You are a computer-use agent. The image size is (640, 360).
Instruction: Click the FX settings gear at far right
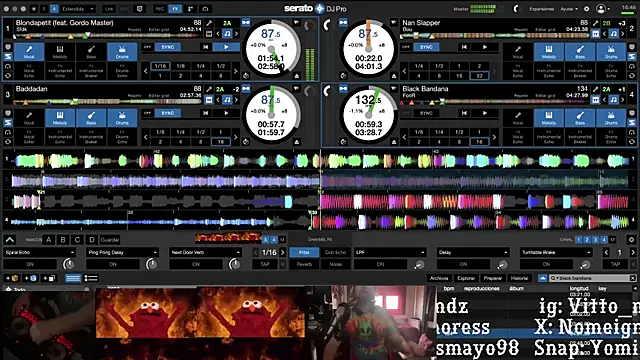631,240
